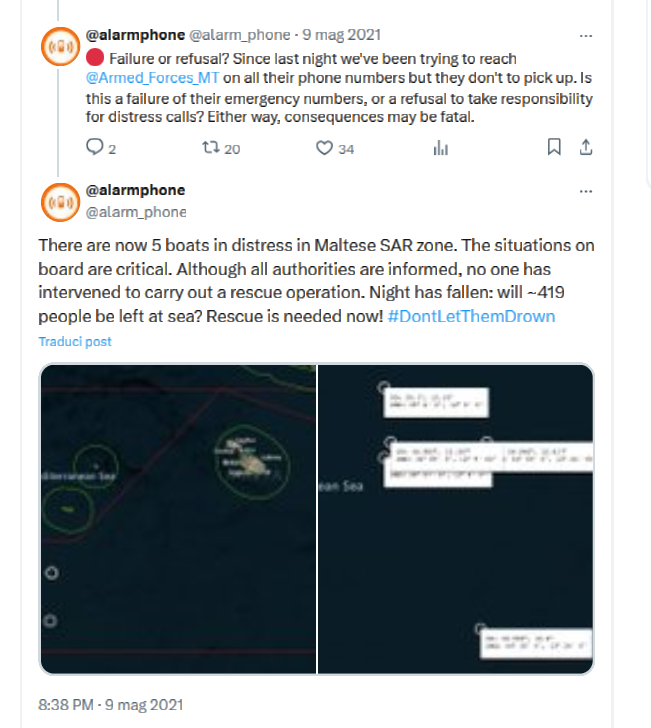651x728 pixels.
Task: Open the right map image
Action: (456, 518)
